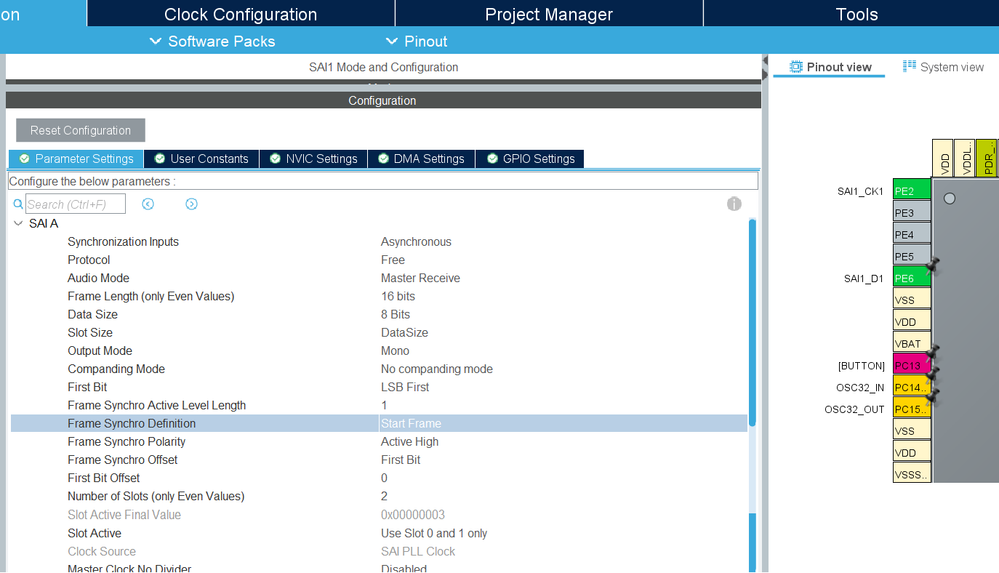This screenshot has width=999, height=573.
Task: Click the System view grid icon
Action: coord(909,66)
